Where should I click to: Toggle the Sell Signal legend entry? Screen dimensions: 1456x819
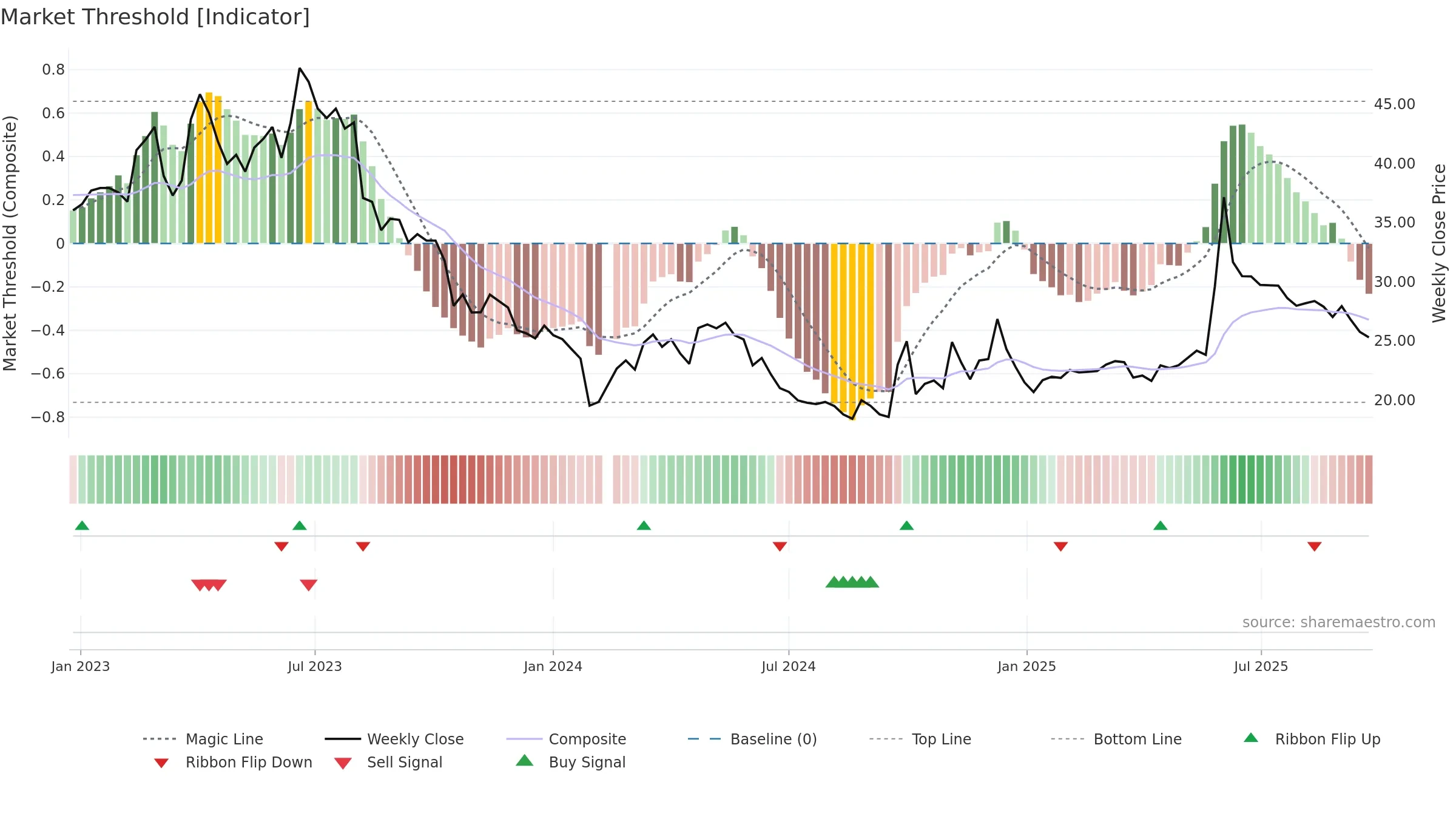point(388,762)
